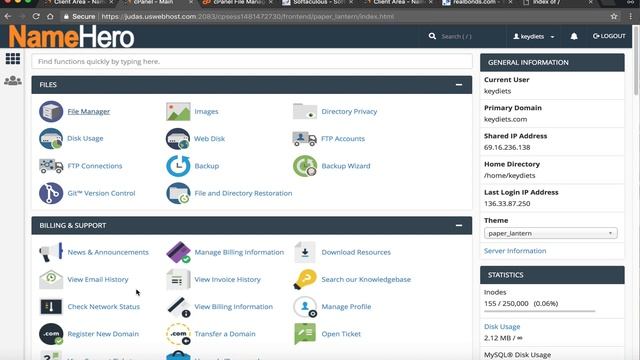The height and width of the screenshot is (360, 640).
Task: Click the Download Resources icon
Action: tap(305, 252)
